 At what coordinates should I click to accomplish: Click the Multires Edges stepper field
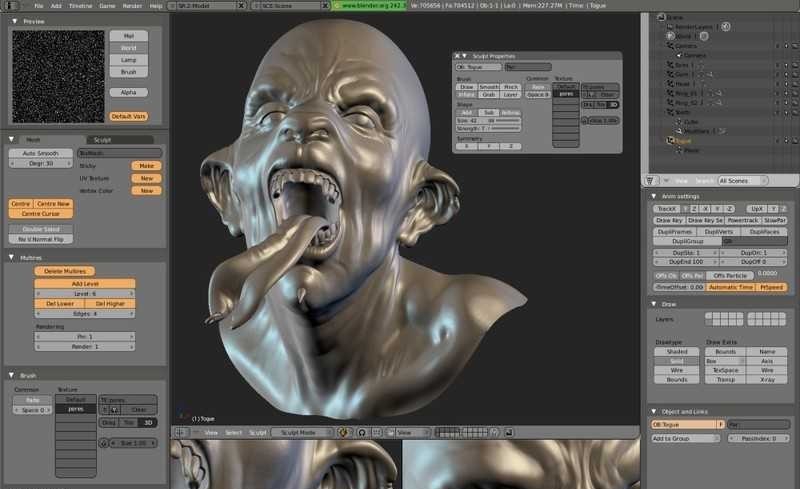[85, 314]
